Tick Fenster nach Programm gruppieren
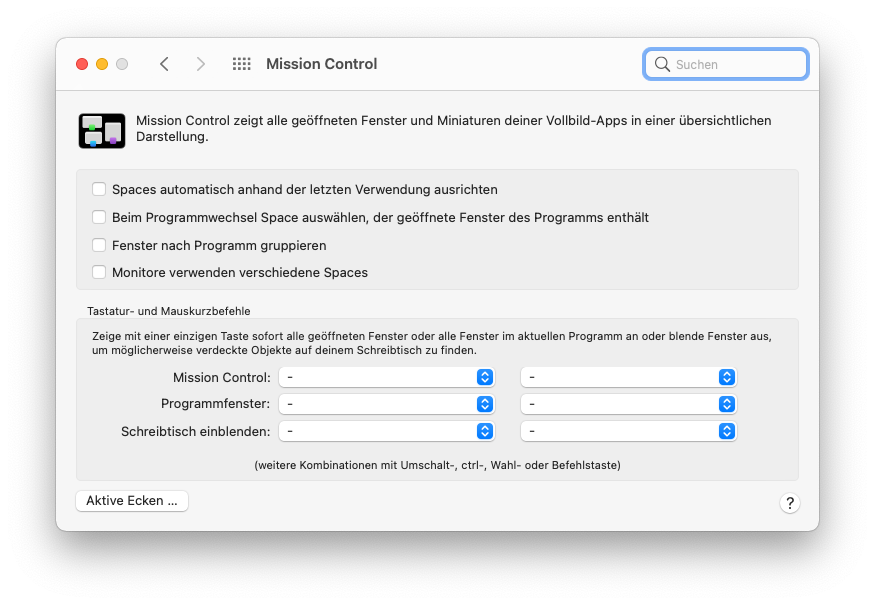875x605 pixels. [x=99, y=245]
